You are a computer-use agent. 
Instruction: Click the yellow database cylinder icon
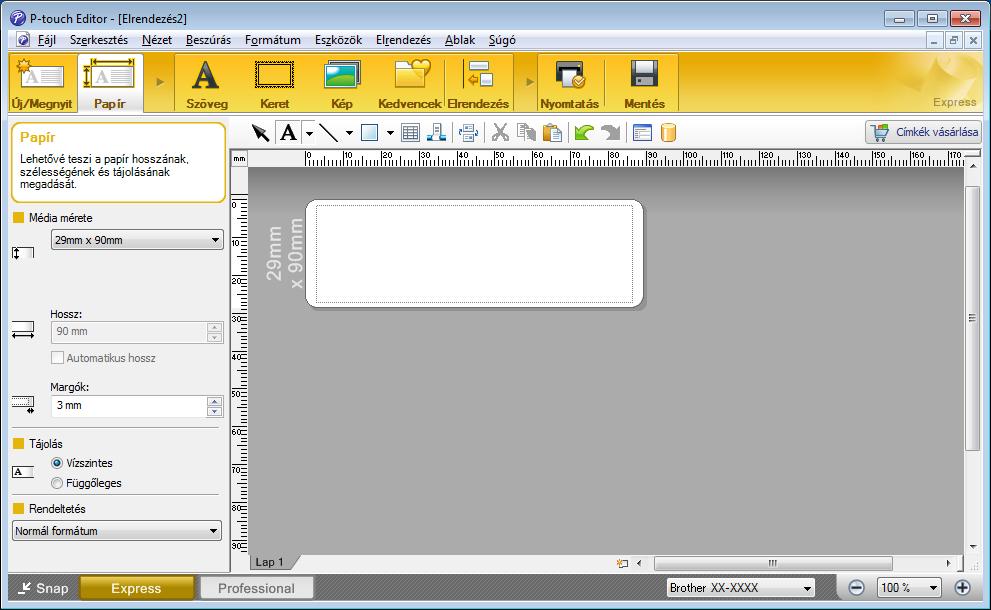668,133
